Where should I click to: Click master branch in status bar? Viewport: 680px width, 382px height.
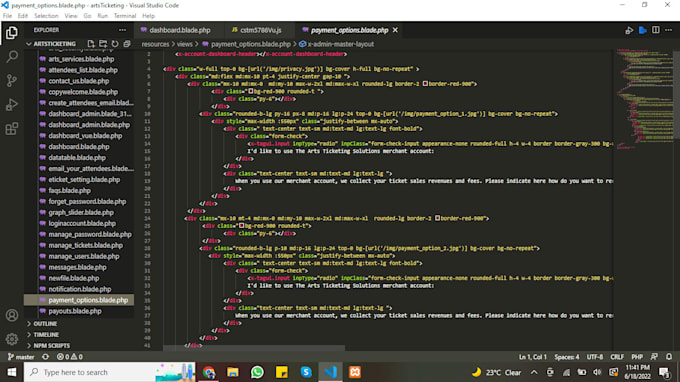pyautogui.click(x=21, y=357)
